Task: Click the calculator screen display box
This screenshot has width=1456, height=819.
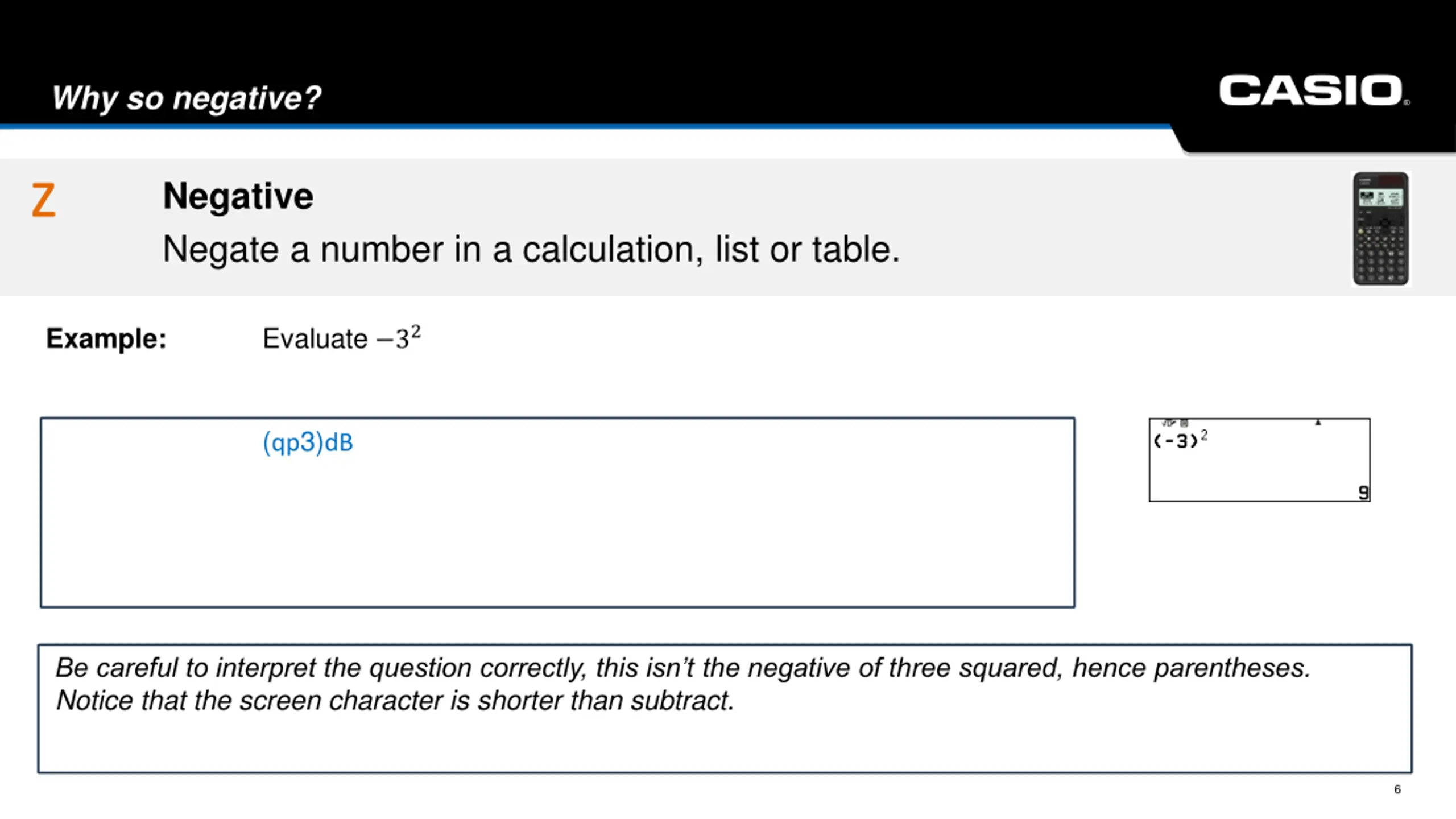Action: [x=1259, y=460]
